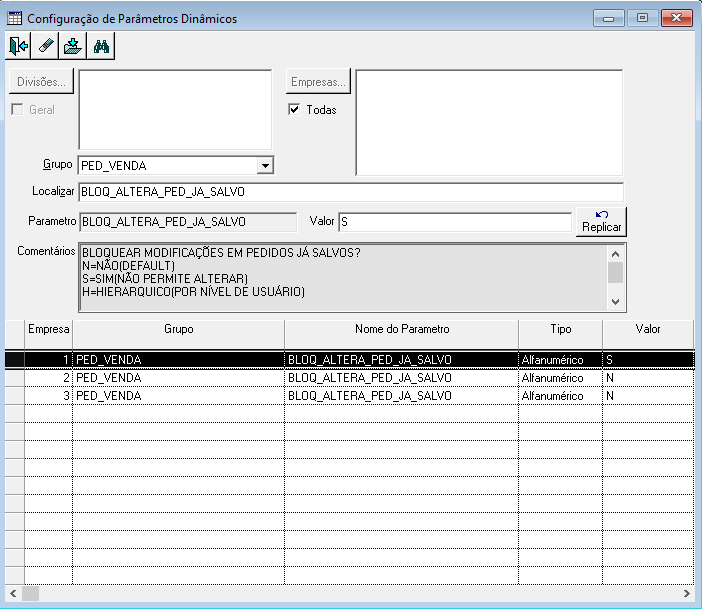Image resolution: width=702 pixels, height=609 pixels.
Task: Select the PED_VENDA cell in Empresa 2's row
Action: click(x=179, y=378)
